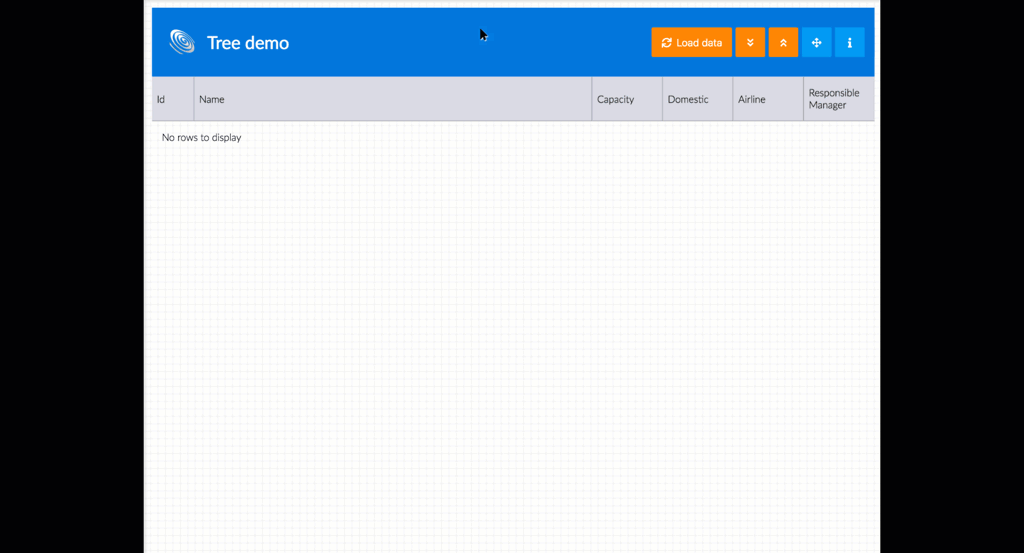
Task: Click the divider between Id and Name columns
Action: point(194,100)
